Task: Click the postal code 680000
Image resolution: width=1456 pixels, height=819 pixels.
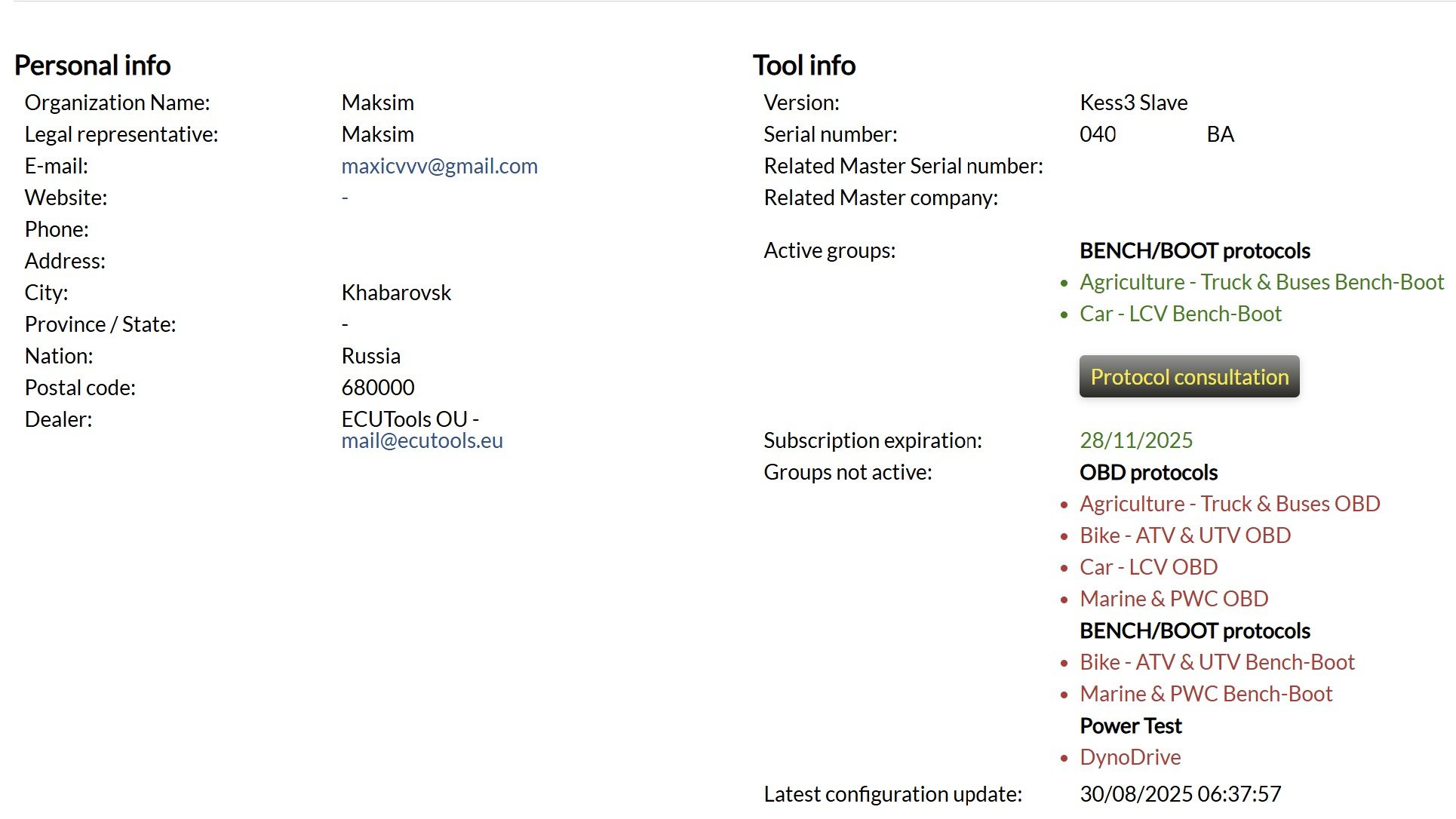Action: [378, 388]
